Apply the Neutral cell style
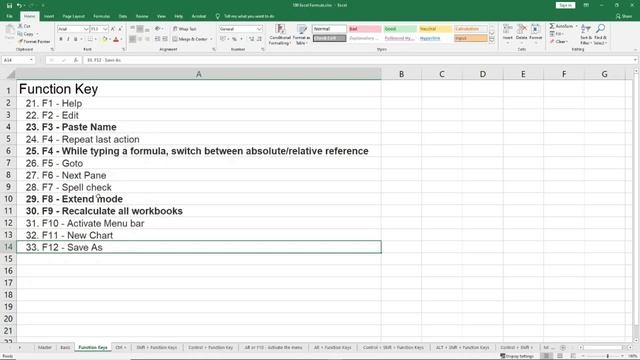Image resolution: width=640 pixels, height=360 pixels. (436, 29)
